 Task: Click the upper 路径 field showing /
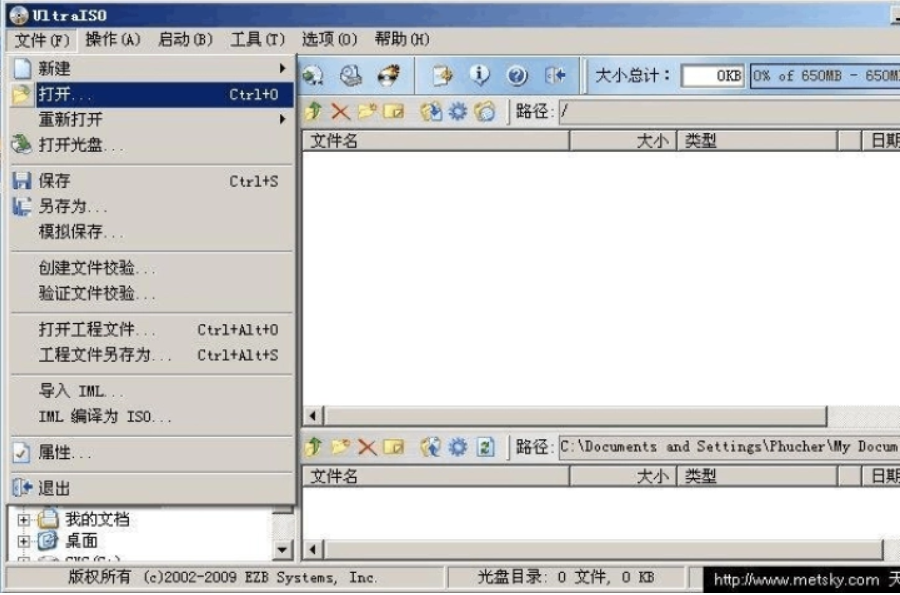(x=730, y=111)
